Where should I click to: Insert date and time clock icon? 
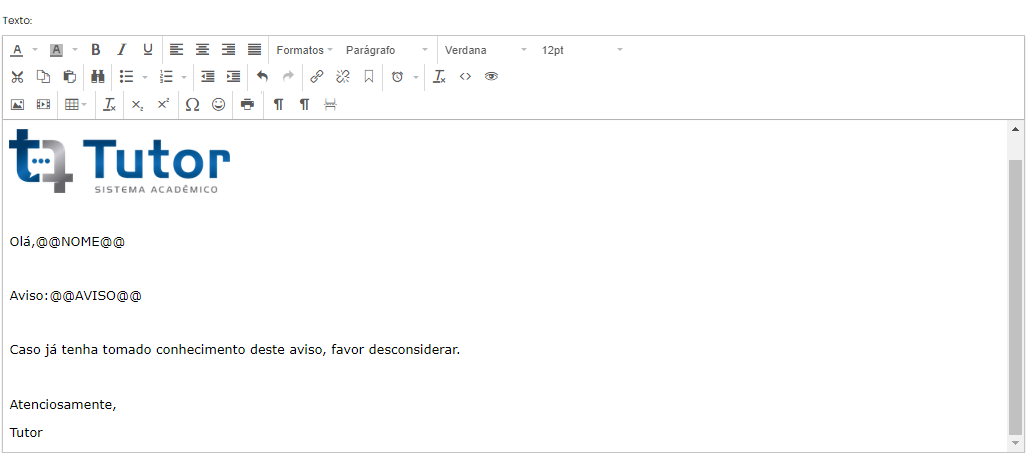point(397,77)
